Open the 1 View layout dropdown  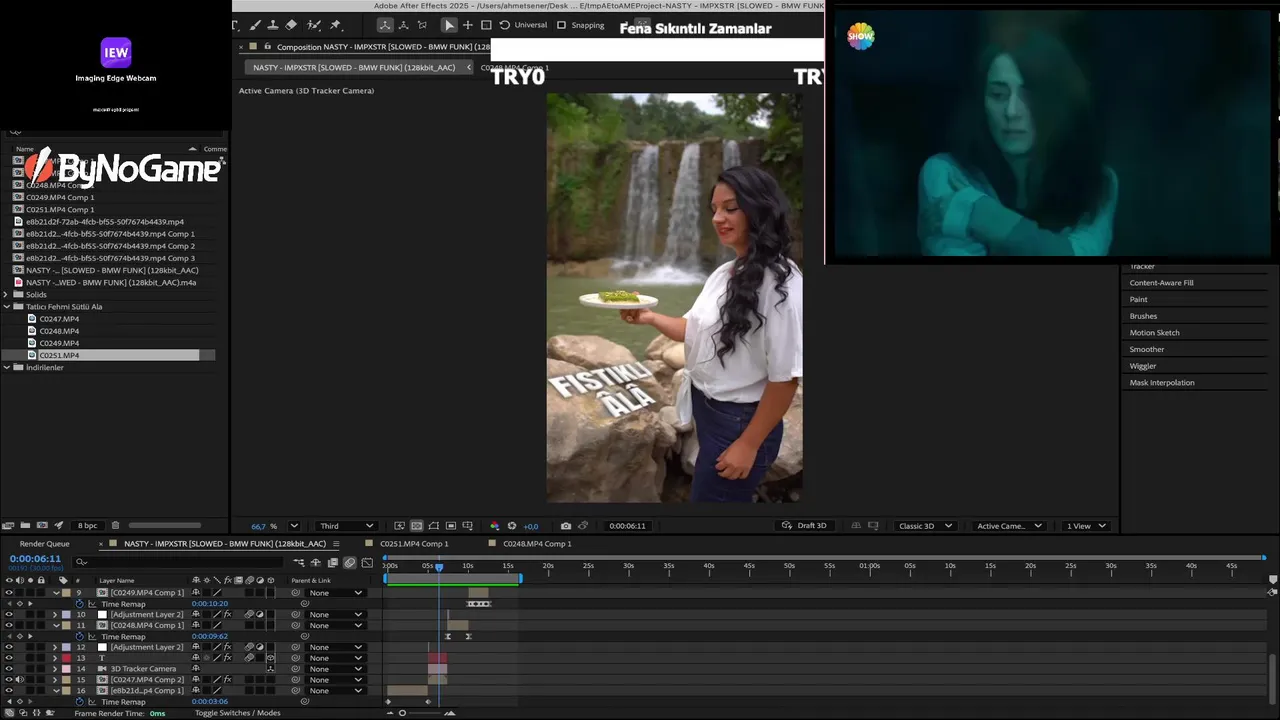(x=1086, y=526)
